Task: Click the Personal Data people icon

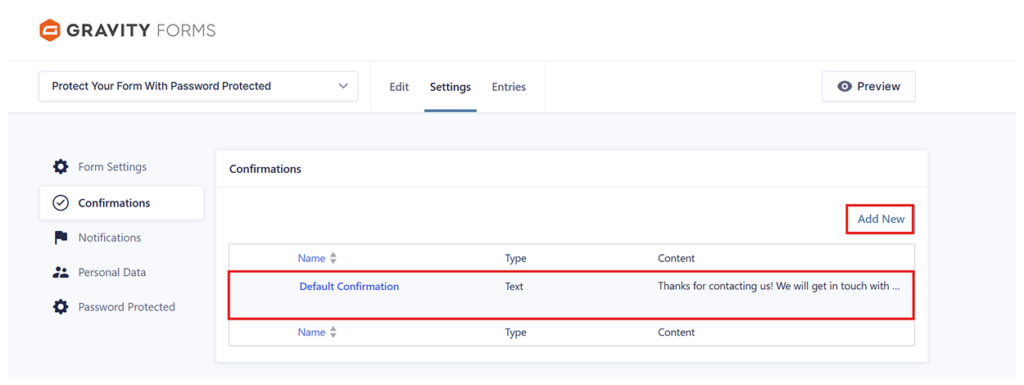Action: point(61,272)
